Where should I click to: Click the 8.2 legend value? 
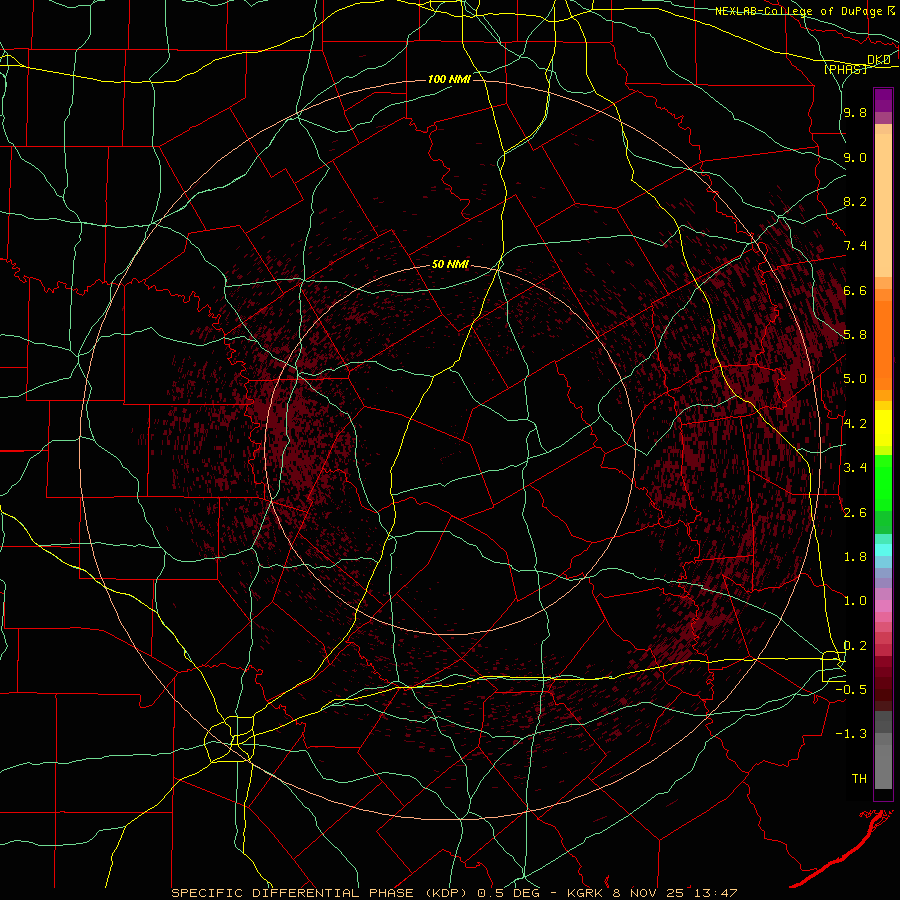click(x=855, y=201)
